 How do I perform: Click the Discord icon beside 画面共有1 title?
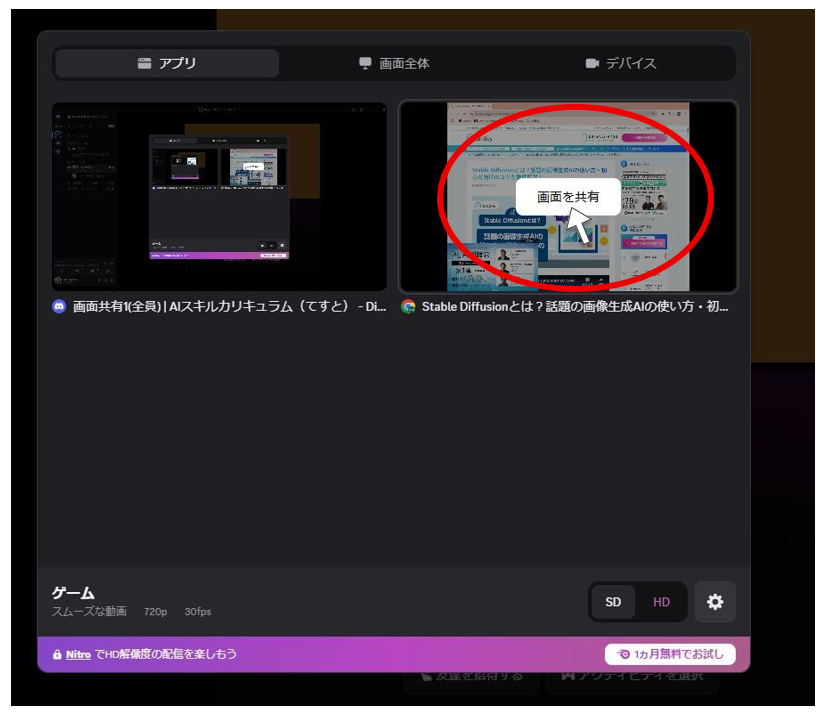click(x=59, y=307)
